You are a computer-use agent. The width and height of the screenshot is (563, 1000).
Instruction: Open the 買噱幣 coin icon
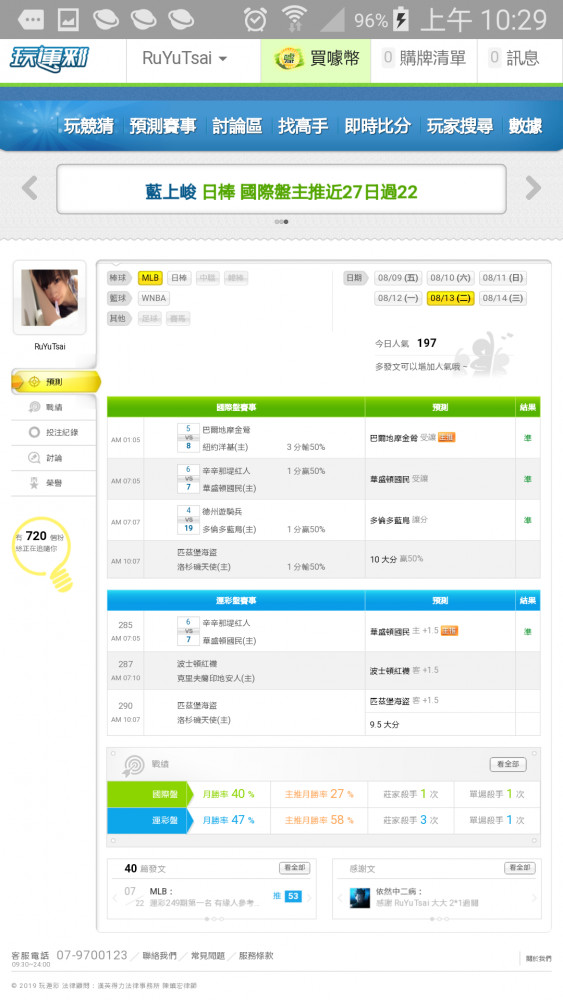[x=289, y=59]
